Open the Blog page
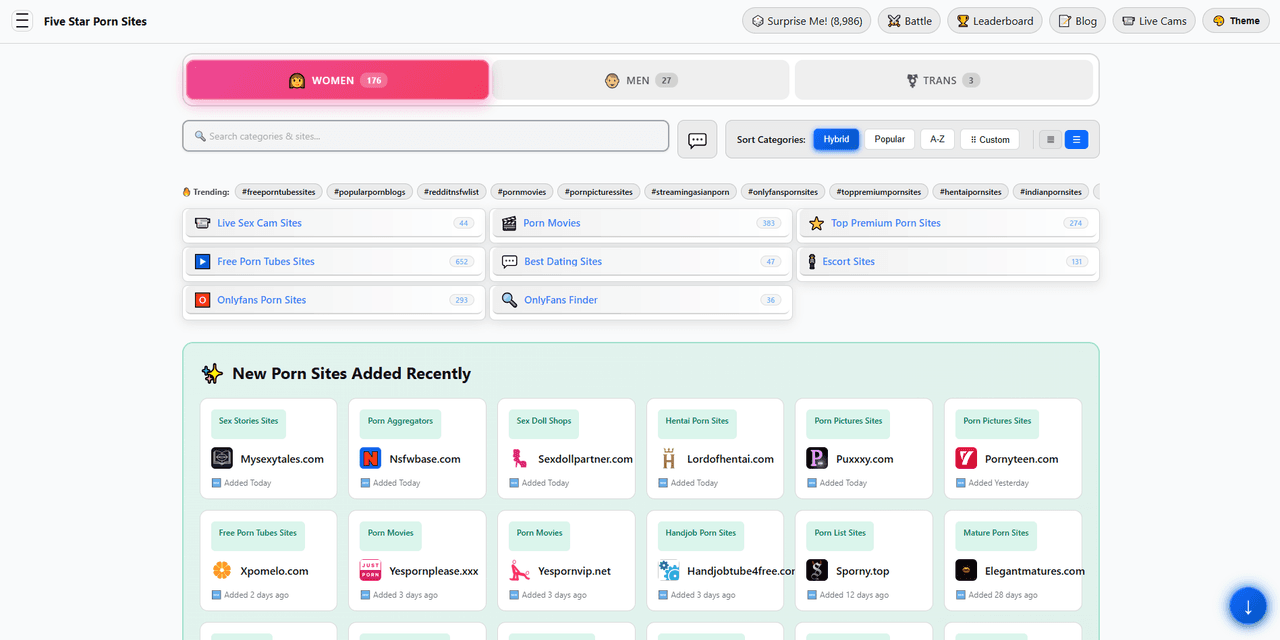The image size is (1280, 640). pos(1078,21)
